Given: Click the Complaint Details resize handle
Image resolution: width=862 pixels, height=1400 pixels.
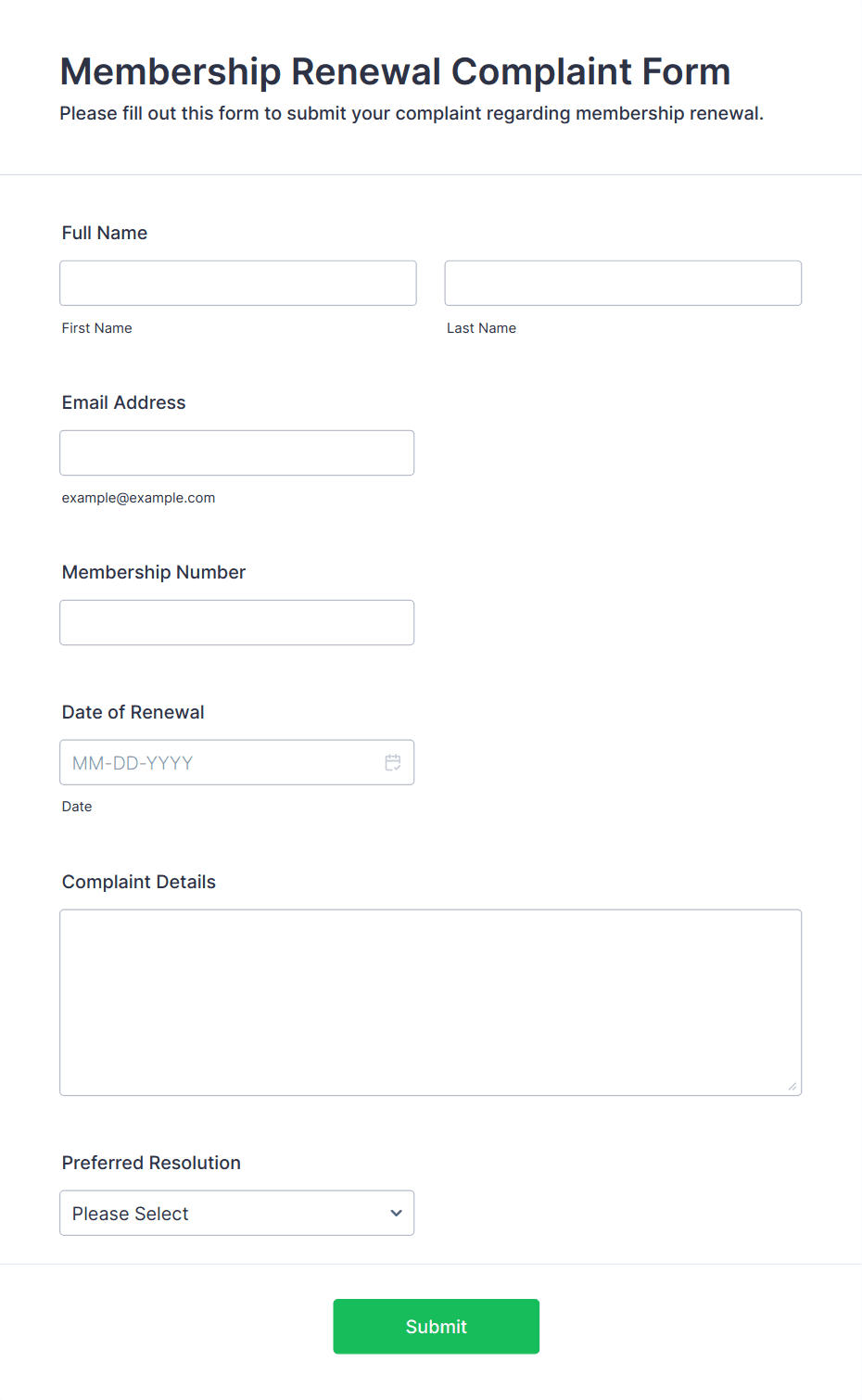Looking at the screenshot, I should pyautogui.click(x=792, y=1086).
